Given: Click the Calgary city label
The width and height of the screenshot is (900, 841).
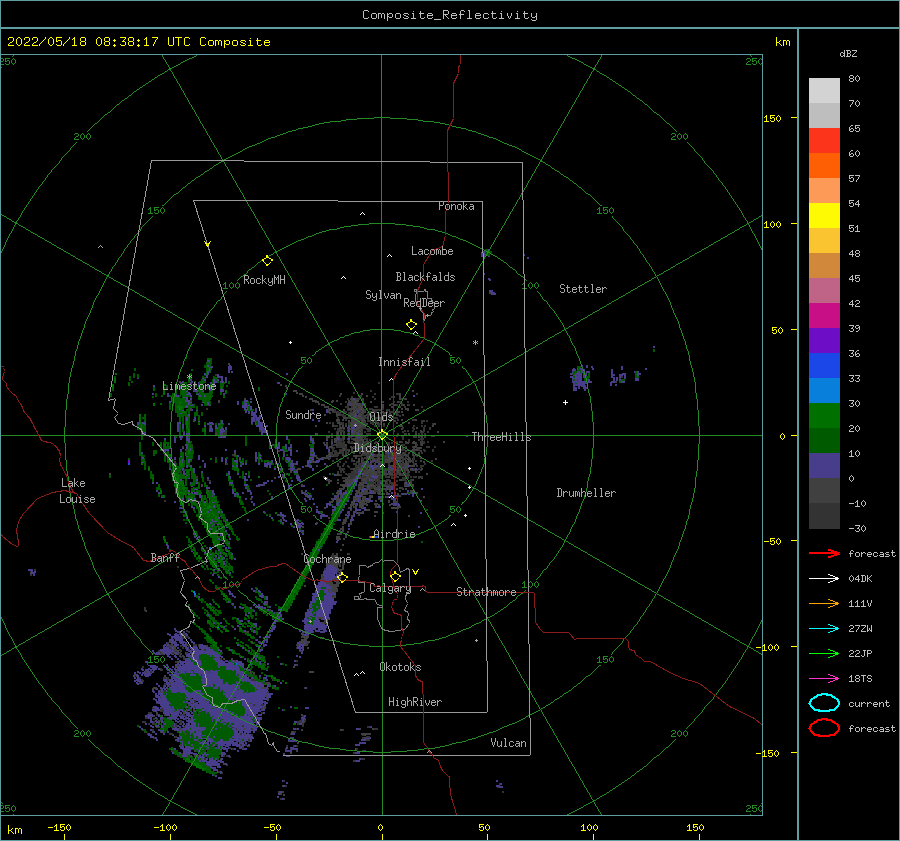Looking at the screenshot, I should [x=390, y=588].
